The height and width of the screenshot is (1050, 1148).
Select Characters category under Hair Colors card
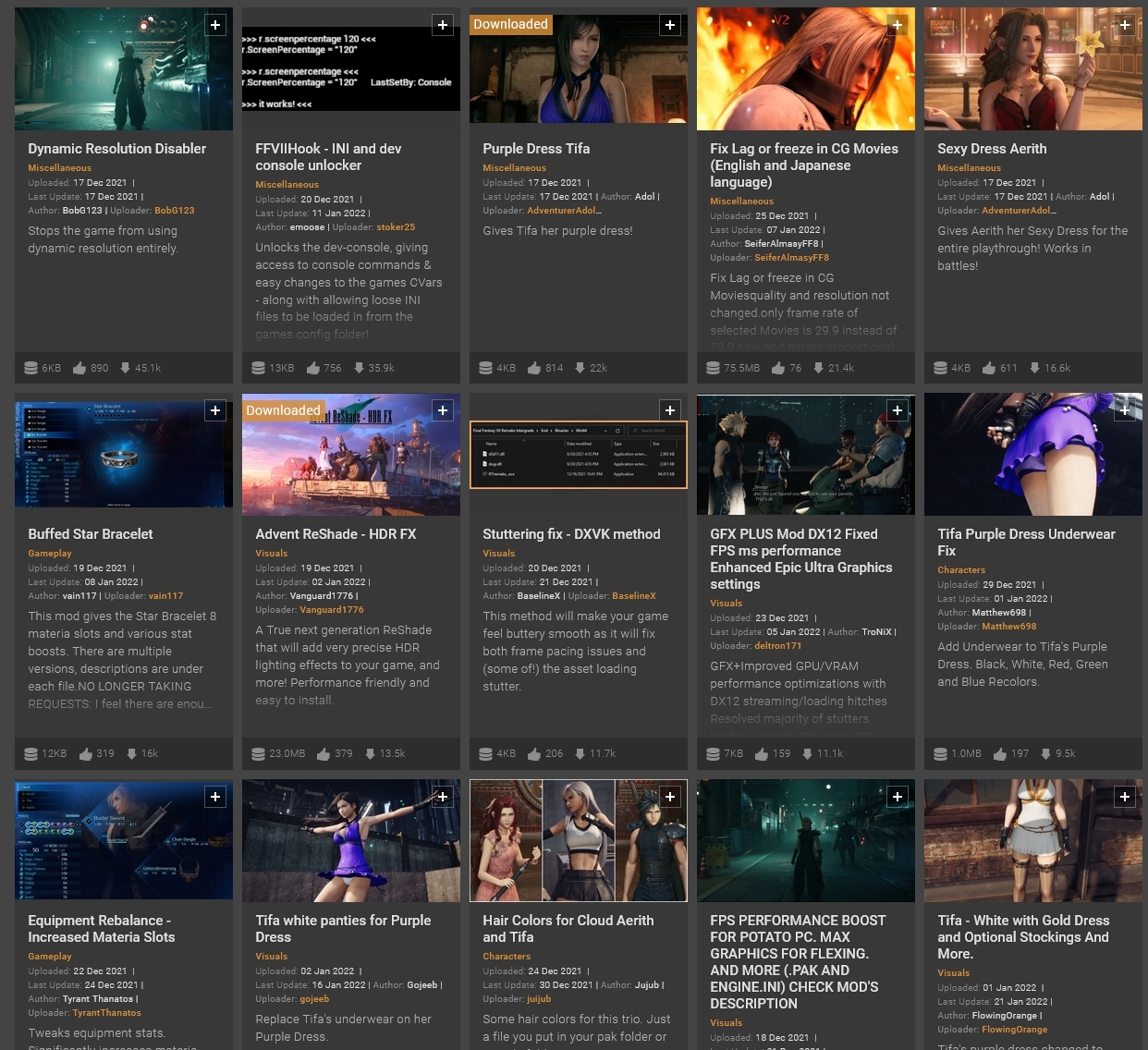pyautogui.click(x=507, y=957)
